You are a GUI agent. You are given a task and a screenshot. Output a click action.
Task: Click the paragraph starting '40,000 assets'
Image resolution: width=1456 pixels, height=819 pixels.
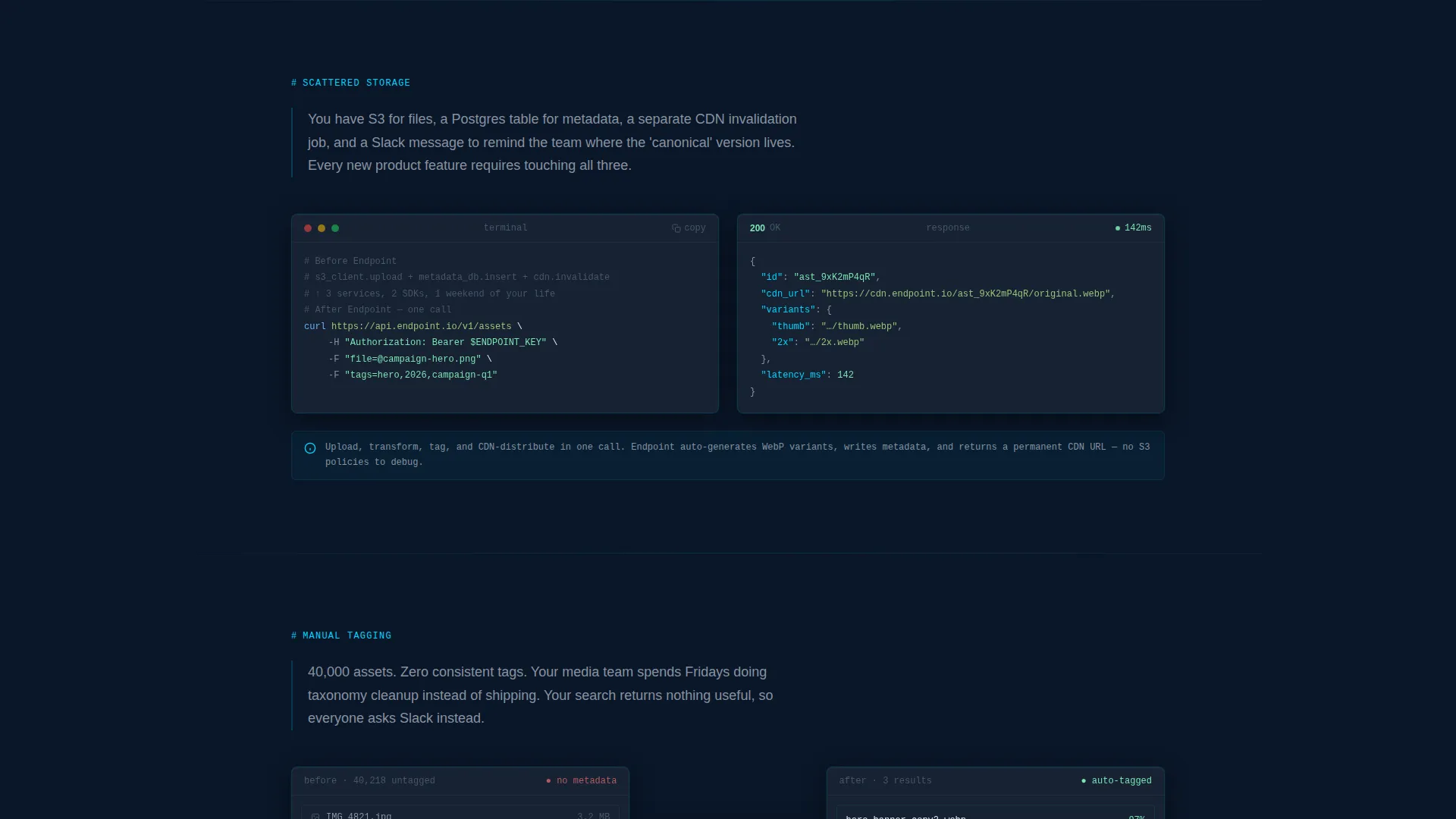(x=541, y=695)
